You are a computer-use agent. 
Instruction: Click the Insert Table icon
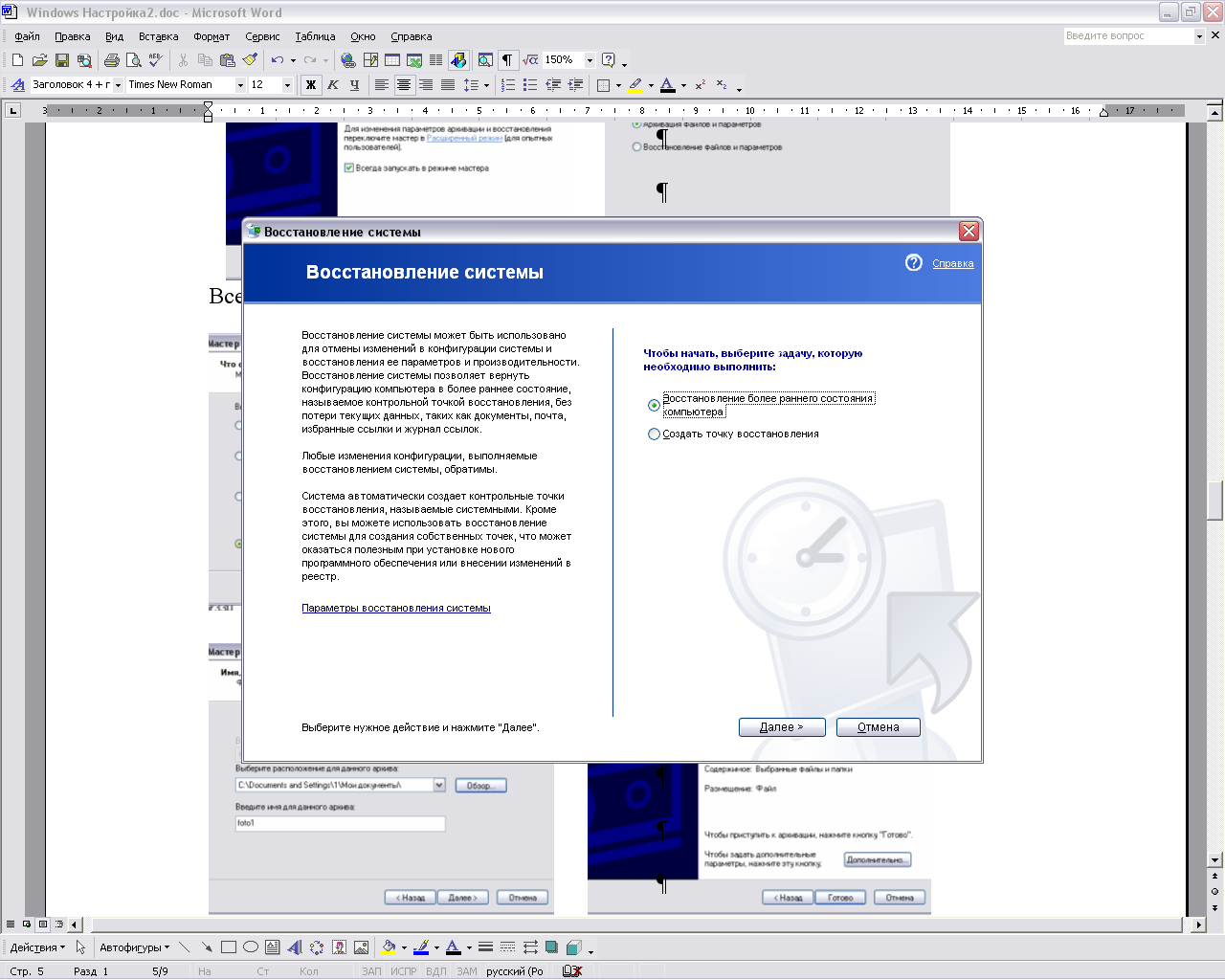392,60
